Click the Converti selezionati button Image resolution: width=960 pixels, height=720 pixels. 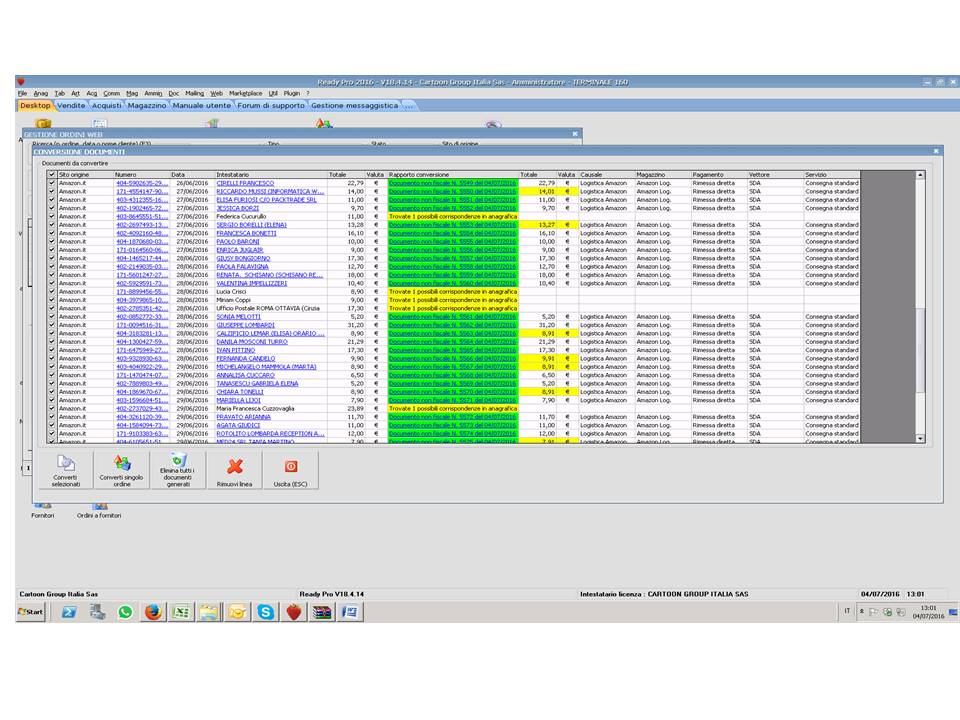[66, 470]
